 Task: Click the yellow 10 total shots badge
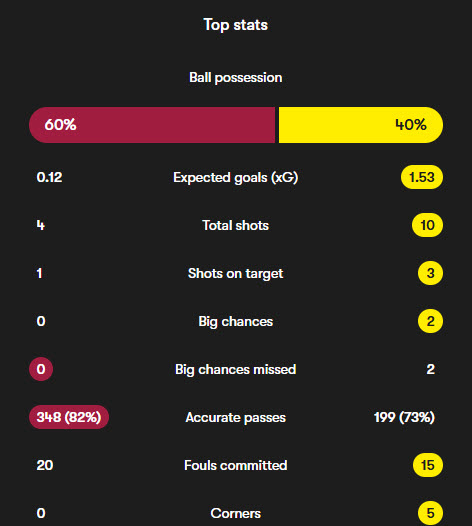click(x=427, y=225)
